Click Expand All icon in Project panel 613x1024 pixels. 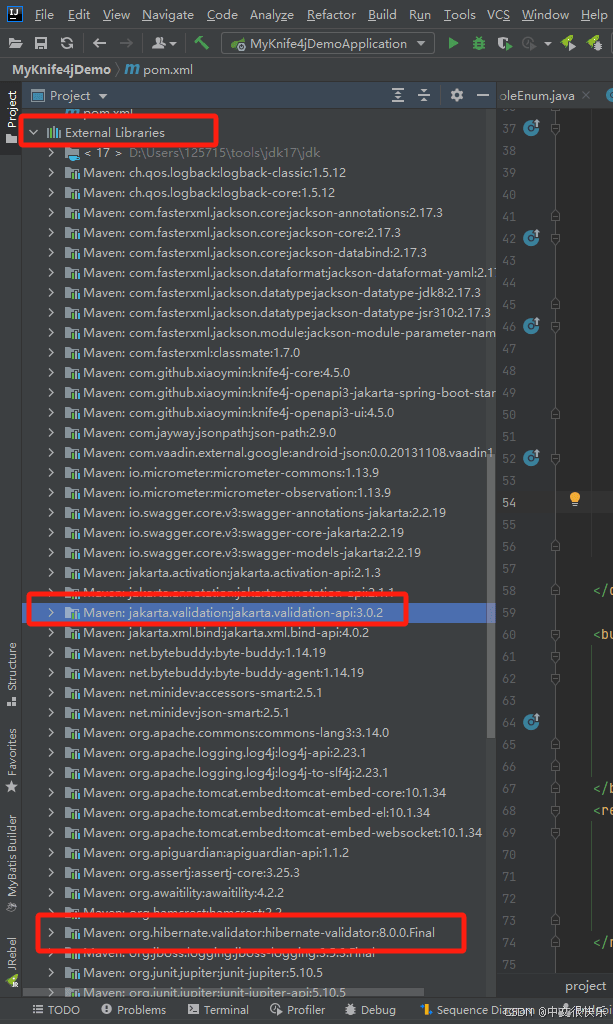click(398, 95)
